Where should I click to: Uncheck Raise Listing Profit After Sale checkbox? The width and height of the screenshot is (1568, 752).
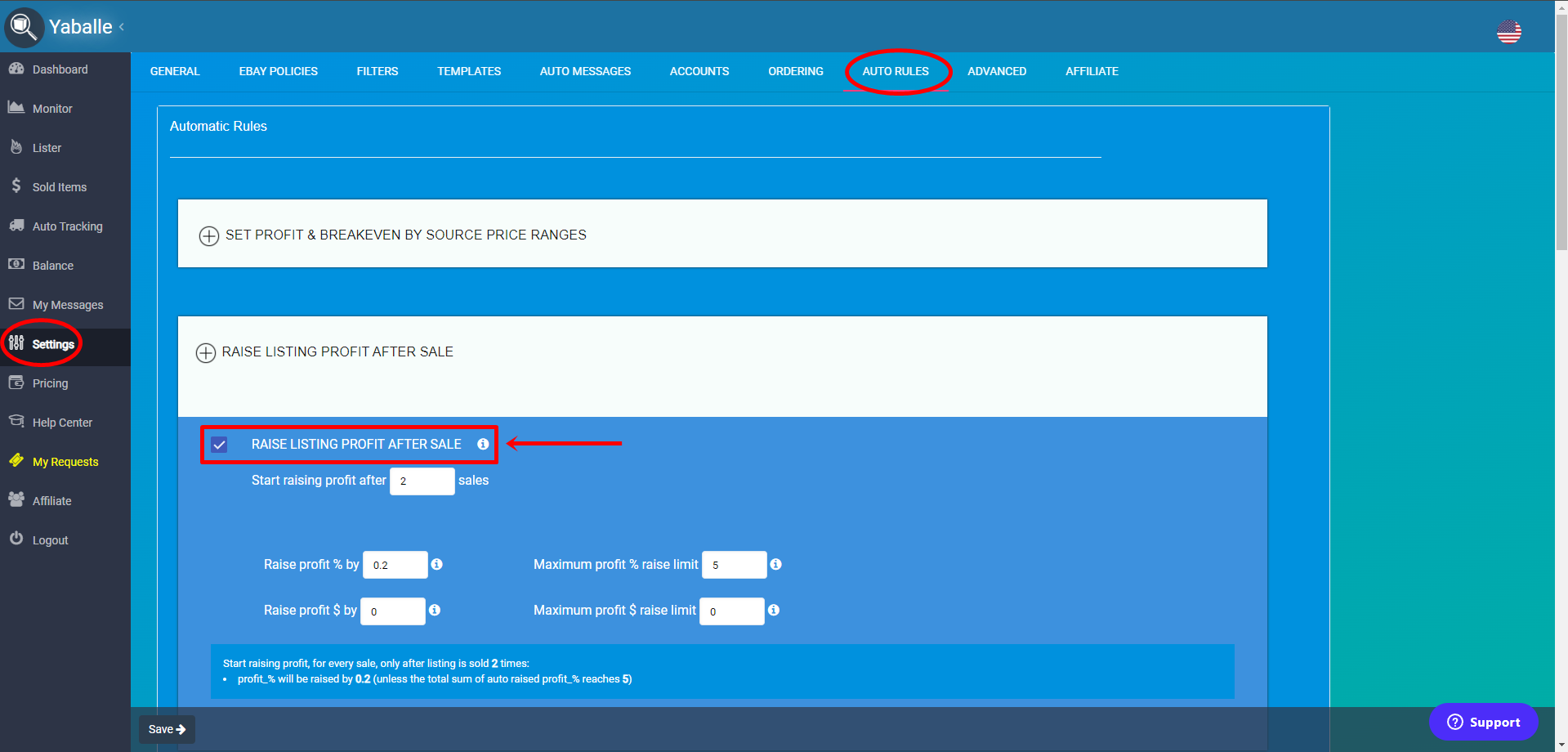pos(219,445)
